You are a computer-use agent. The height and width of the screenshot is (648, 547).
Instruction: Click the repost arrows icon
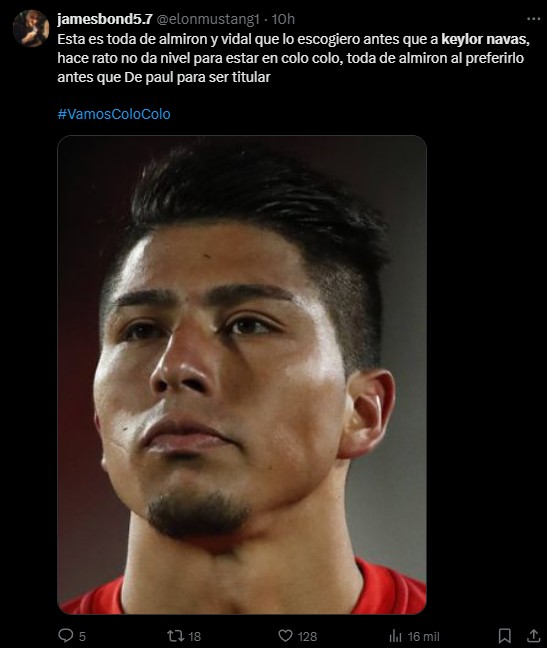(x=175, y=635)
